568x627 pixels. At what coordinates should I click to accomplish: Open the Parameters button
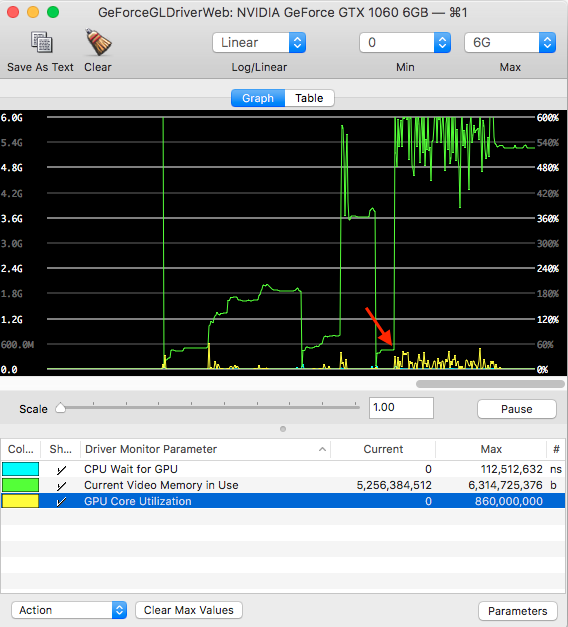(x=517, y=611)
